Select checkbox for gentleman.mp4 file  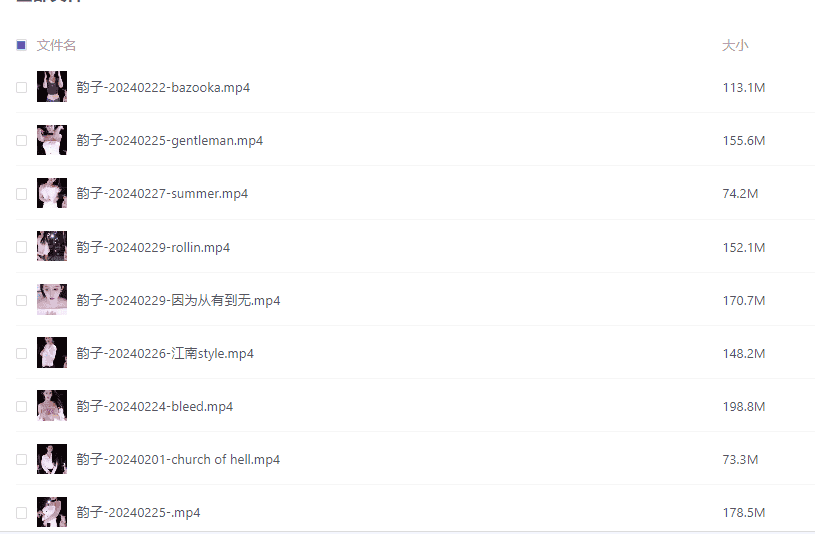[x=21, y=140]
